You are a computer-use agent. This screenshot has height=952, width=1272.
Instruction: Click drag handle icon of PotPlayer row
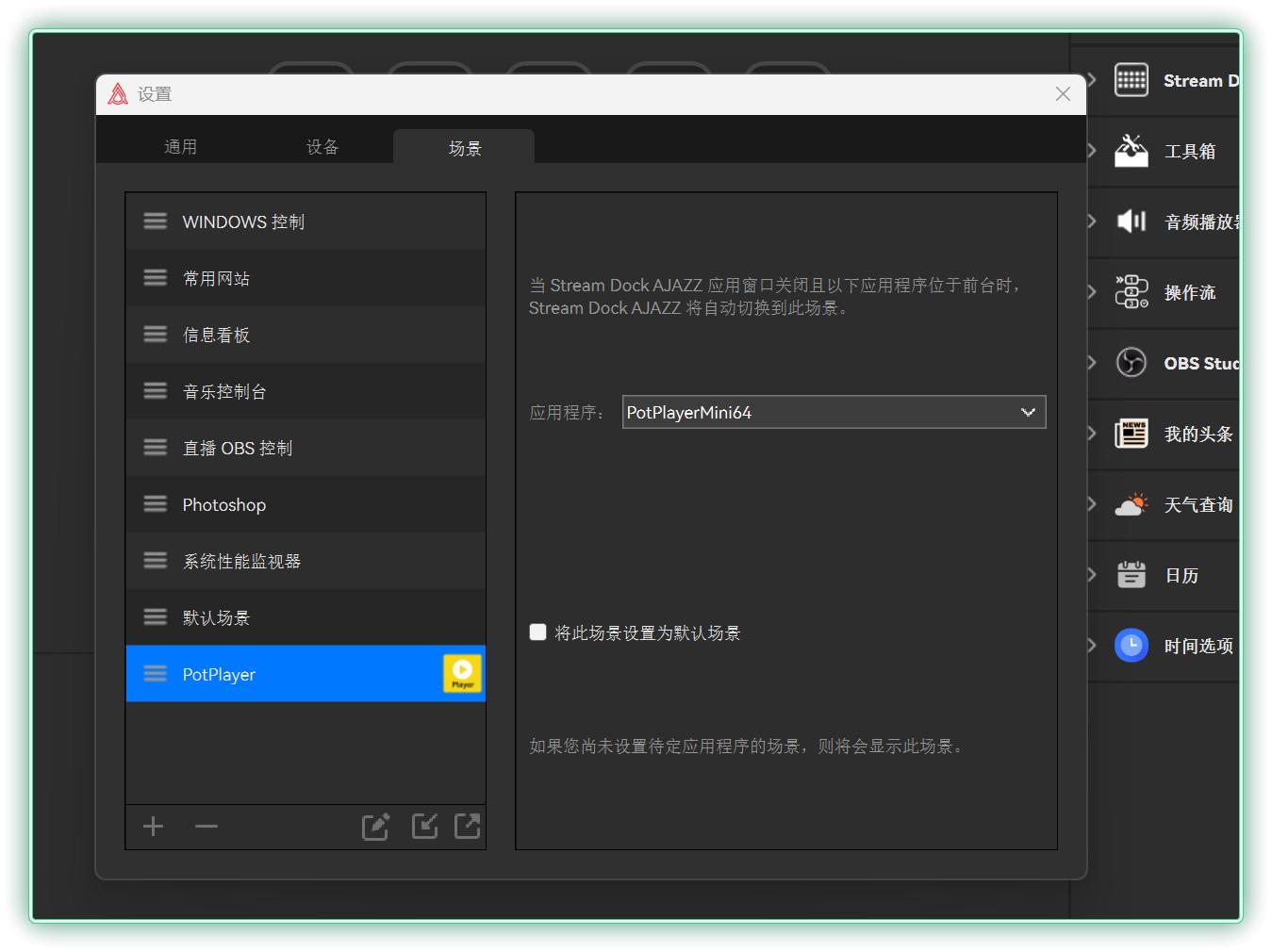pos(155,674)
